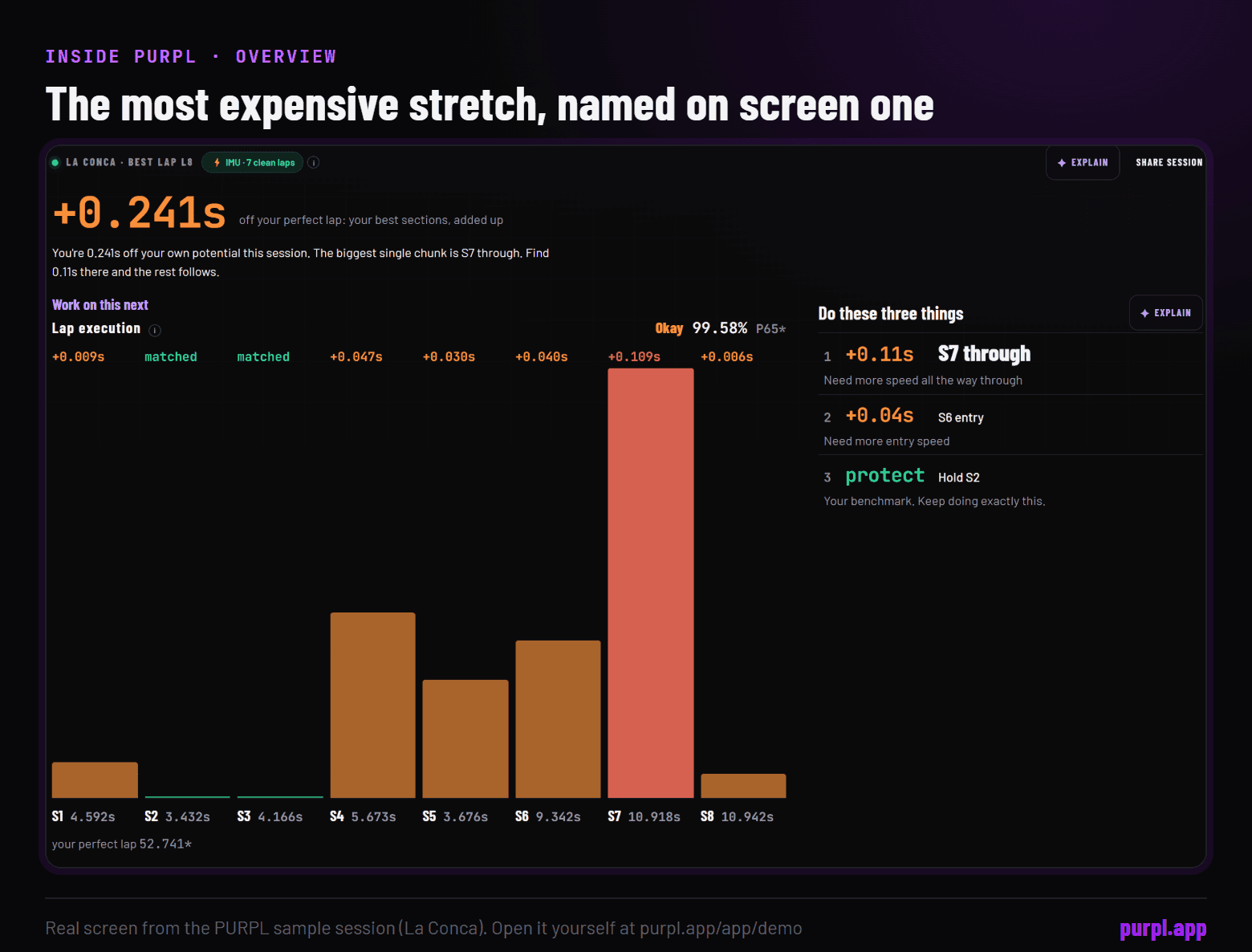The width and height of the screenshot is (1252, 952).
Task: Click the Share Session button
Action: [x=1169, y=162]
